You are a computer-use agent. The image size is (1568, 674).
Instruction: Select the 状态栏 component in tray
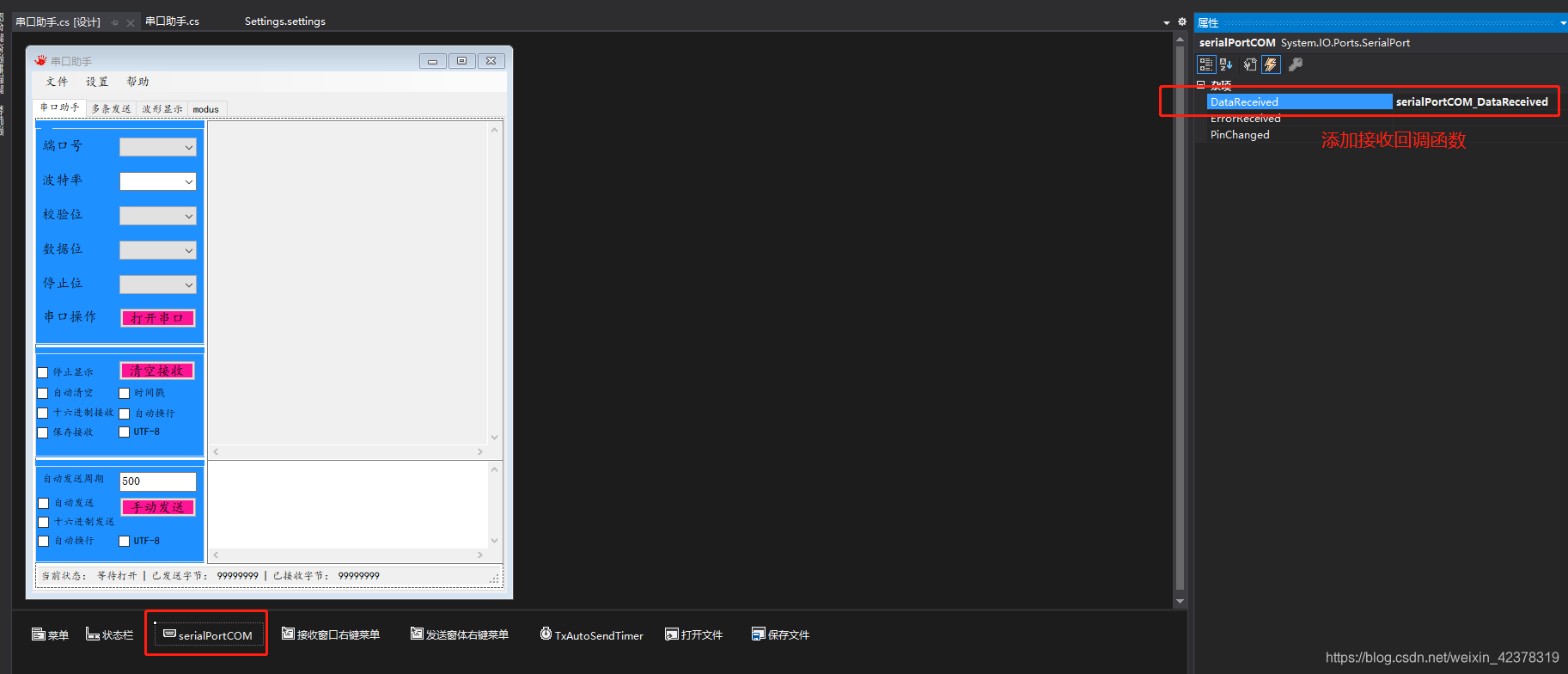[x=110, y=634]
